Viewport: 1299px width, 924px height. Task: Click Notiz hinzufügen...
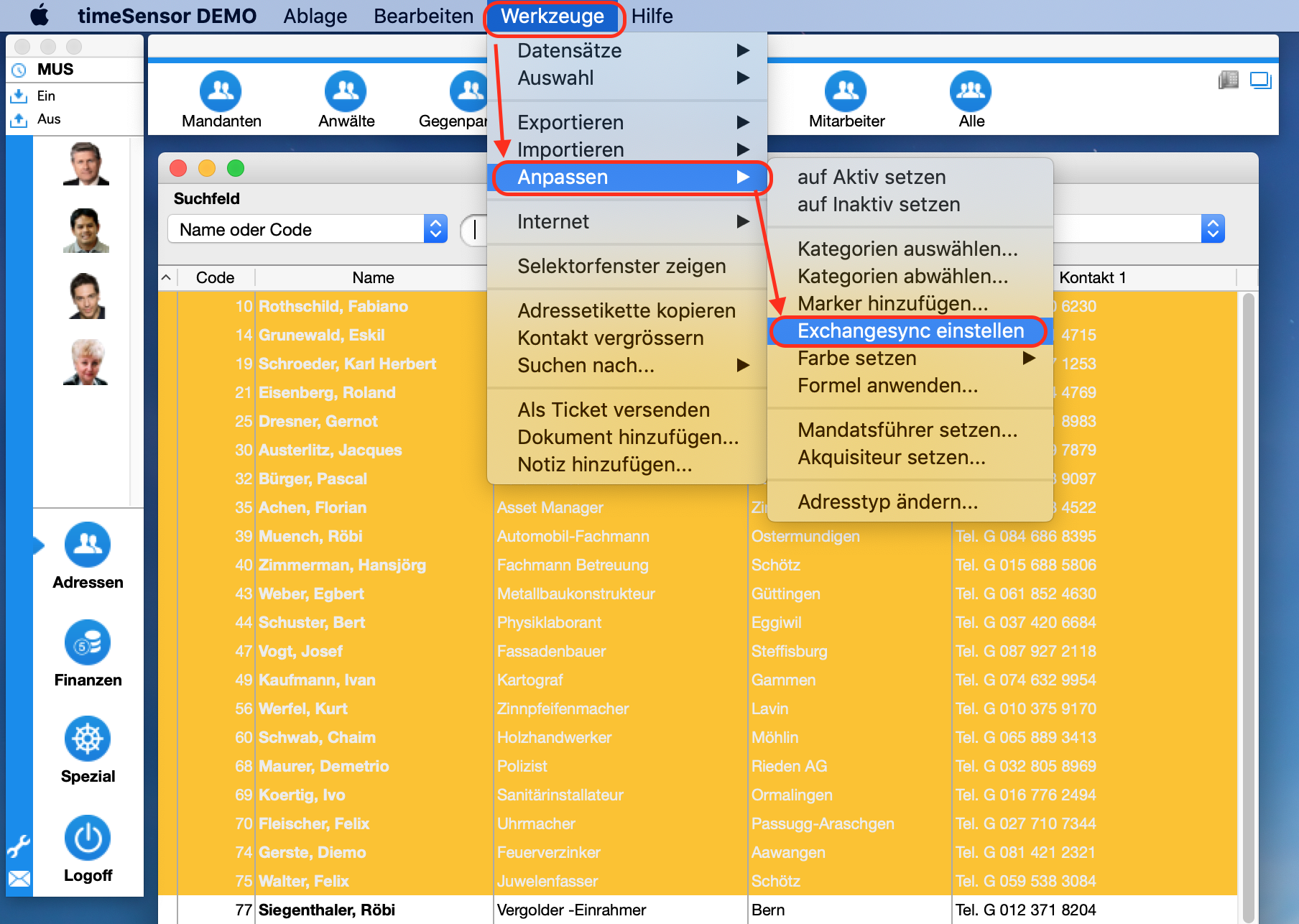[x=627, y=464]
